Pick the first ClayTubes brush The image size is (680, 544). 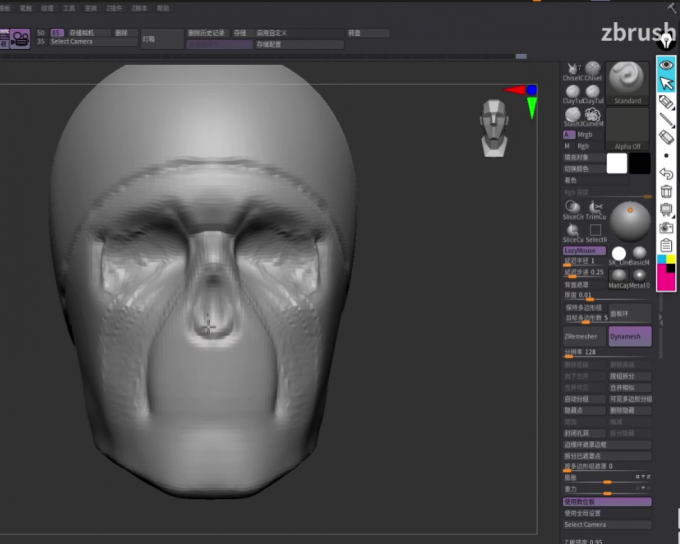point(573,92)
